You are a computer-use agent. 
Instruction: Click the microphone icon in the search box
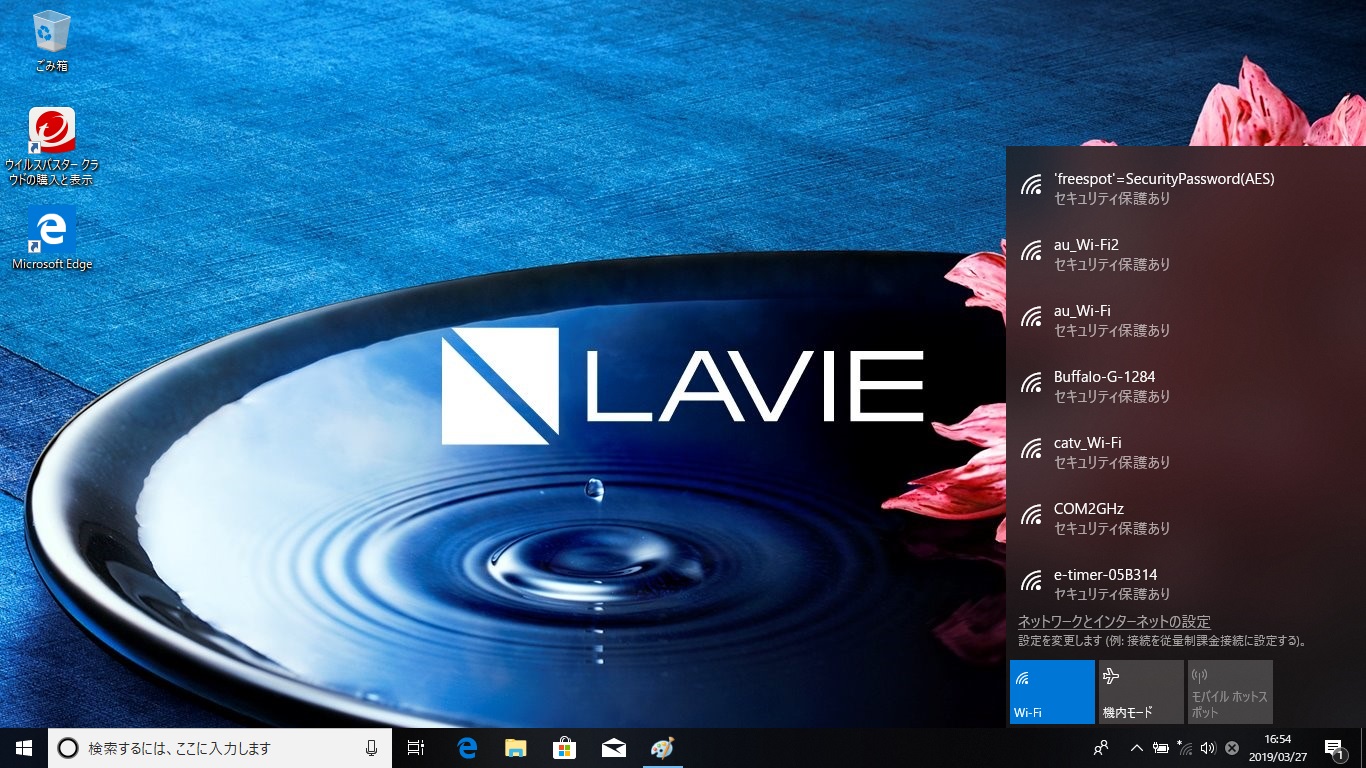coord(371,747)
